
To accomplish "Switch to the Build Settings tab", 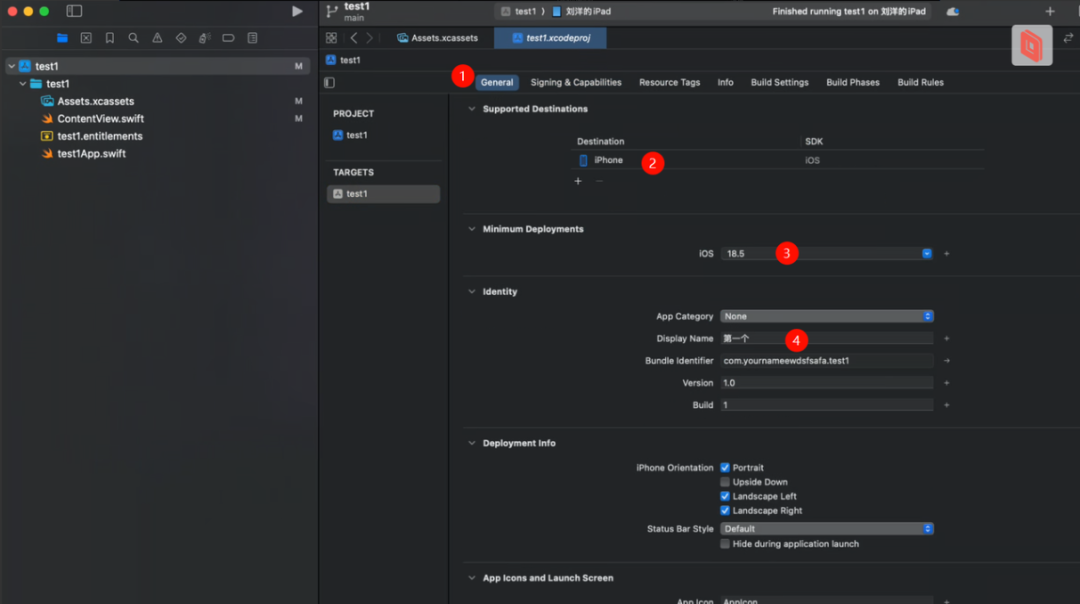I will click(x=780, y=82).
